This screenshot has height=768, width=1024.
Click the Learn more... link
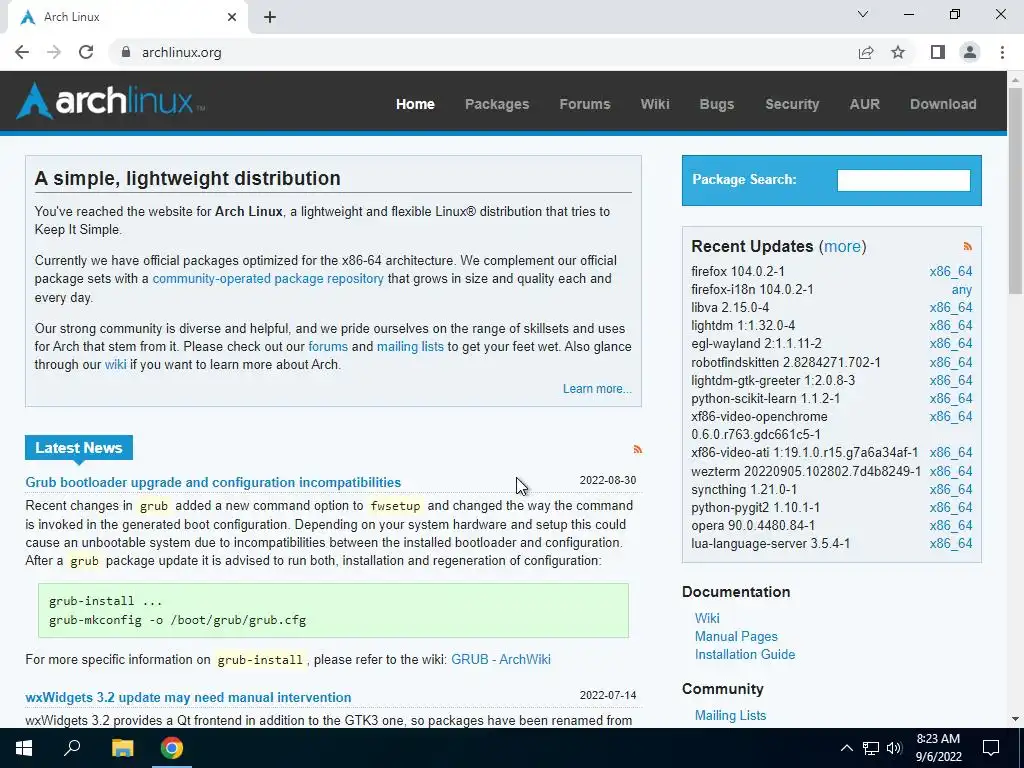coord(597,389)
